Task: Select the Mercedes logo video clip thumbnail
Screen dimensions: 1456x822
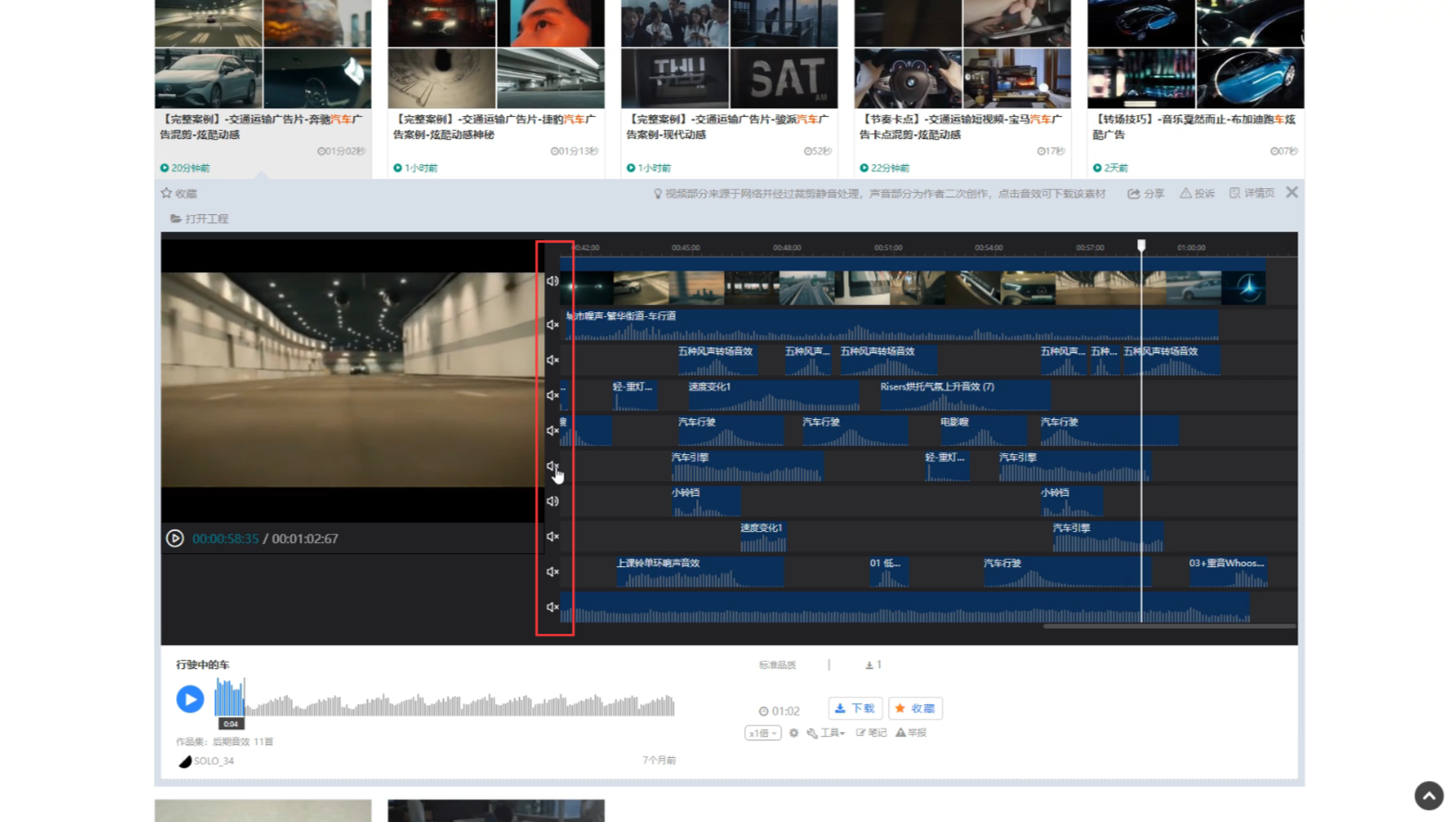Action: [1243, 288]
